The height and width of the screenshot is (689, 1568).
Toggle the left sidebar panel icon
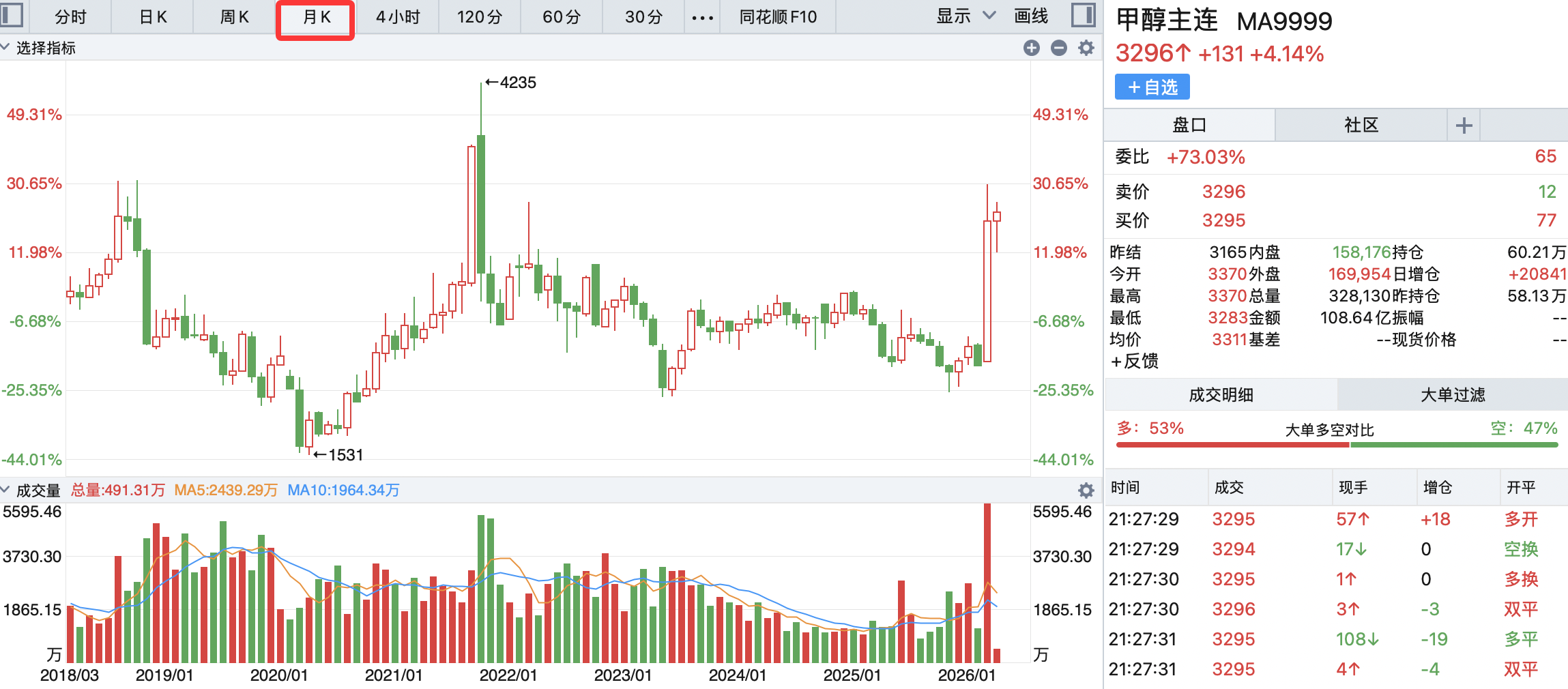pos(12,15)
